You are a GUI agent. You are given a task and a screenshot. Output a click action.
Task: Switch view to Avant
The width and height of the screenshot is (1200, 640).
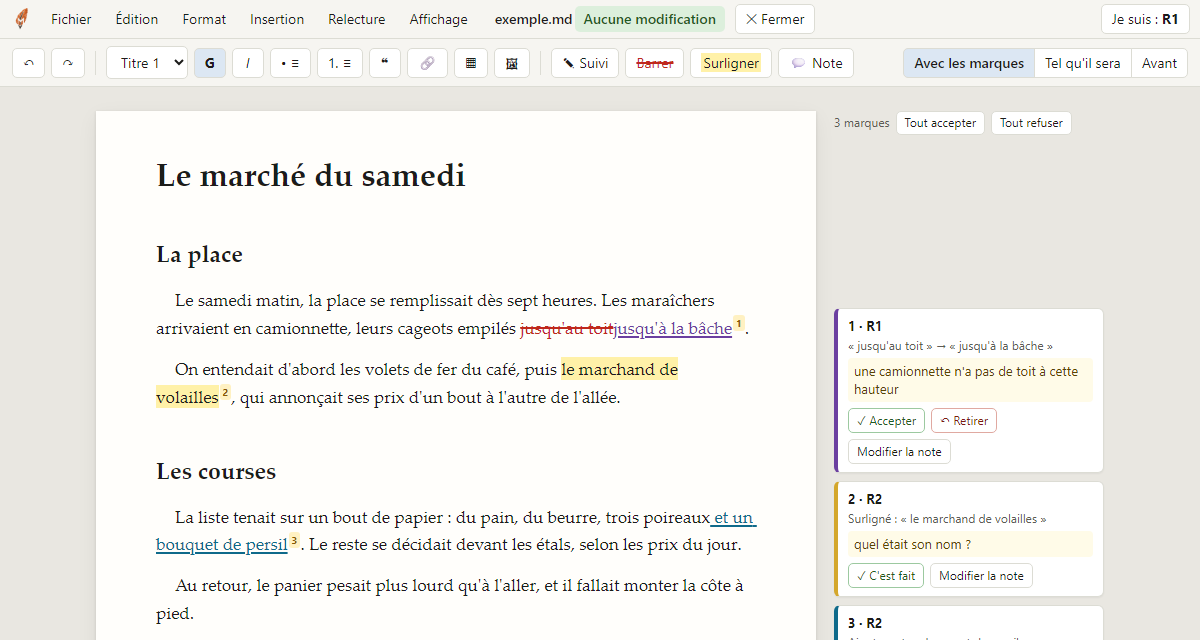click(1160, 63)
